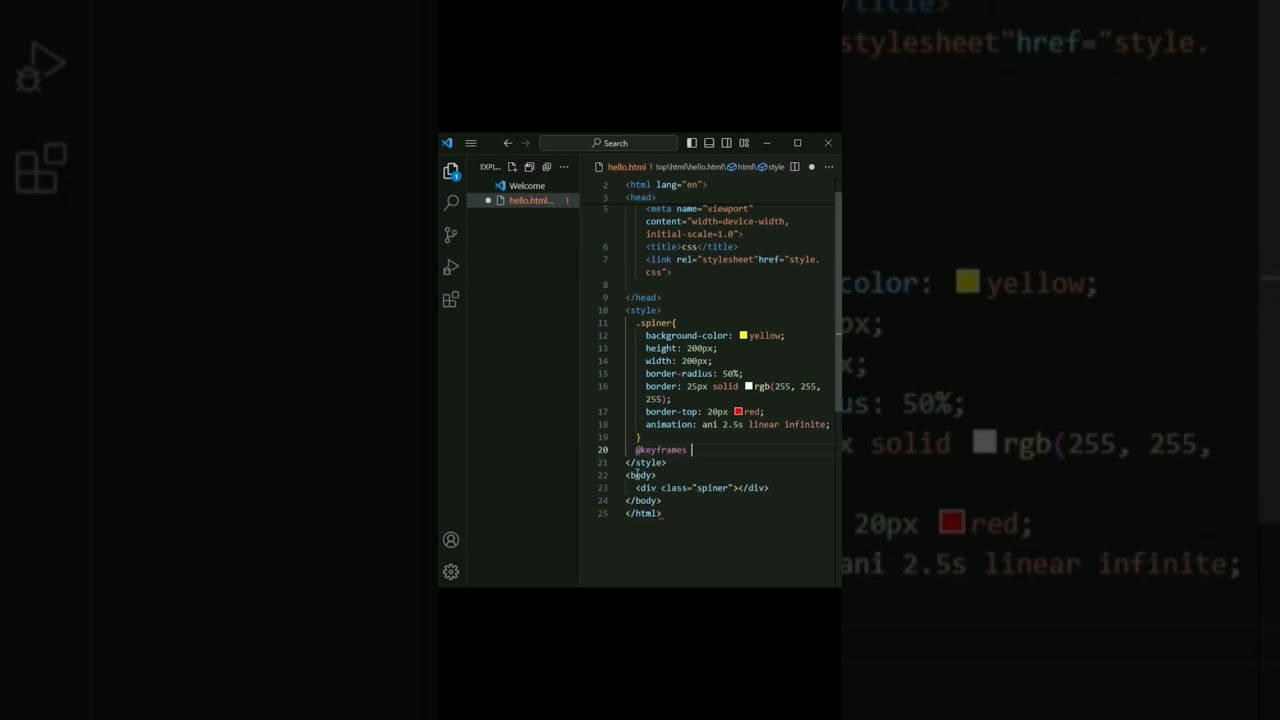
Task: Open the Run and Debug view
Action: click(x=451, y=267)
